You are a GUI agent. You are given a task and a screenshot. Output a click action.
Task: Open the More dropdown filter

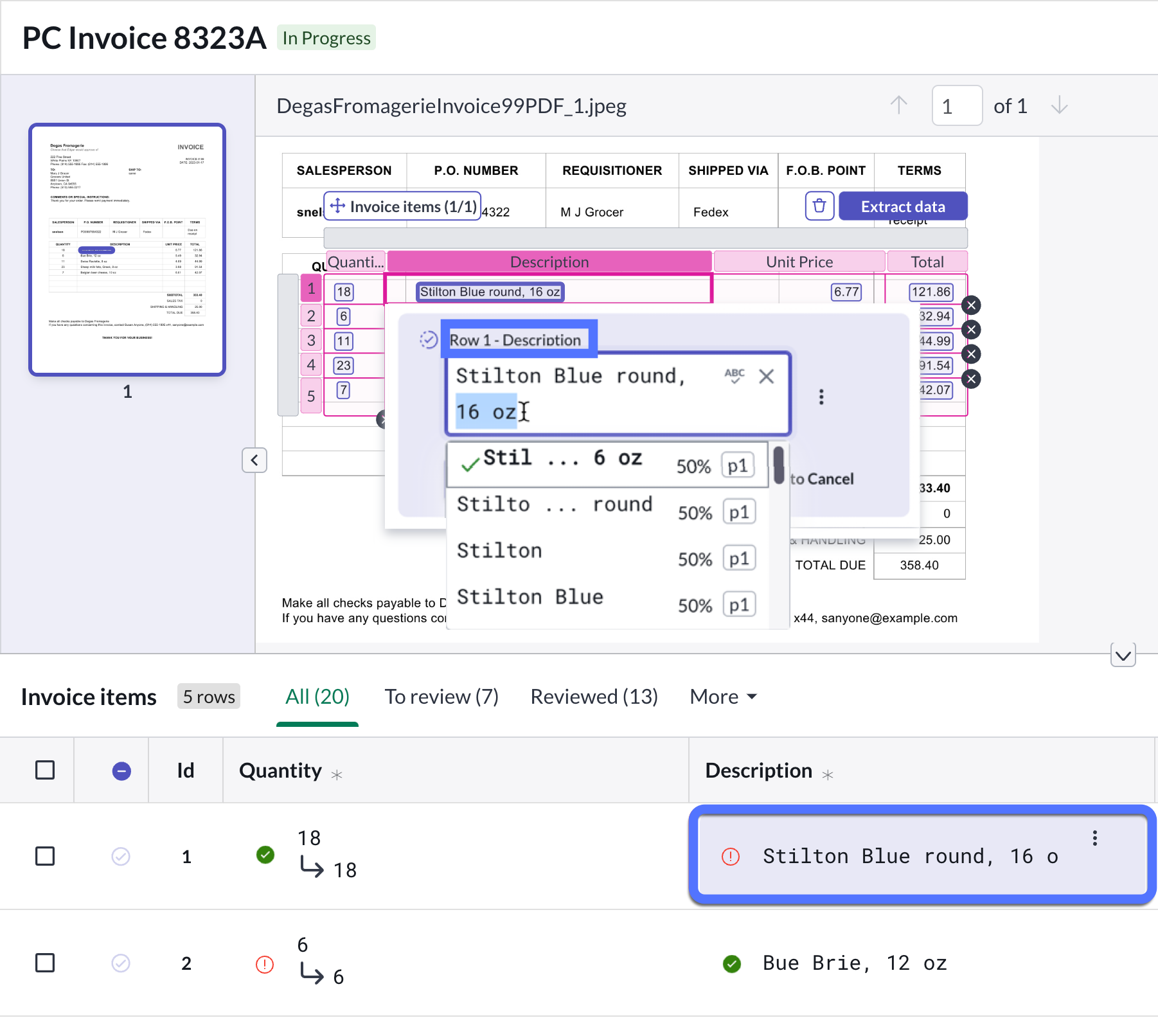(724, 697)
